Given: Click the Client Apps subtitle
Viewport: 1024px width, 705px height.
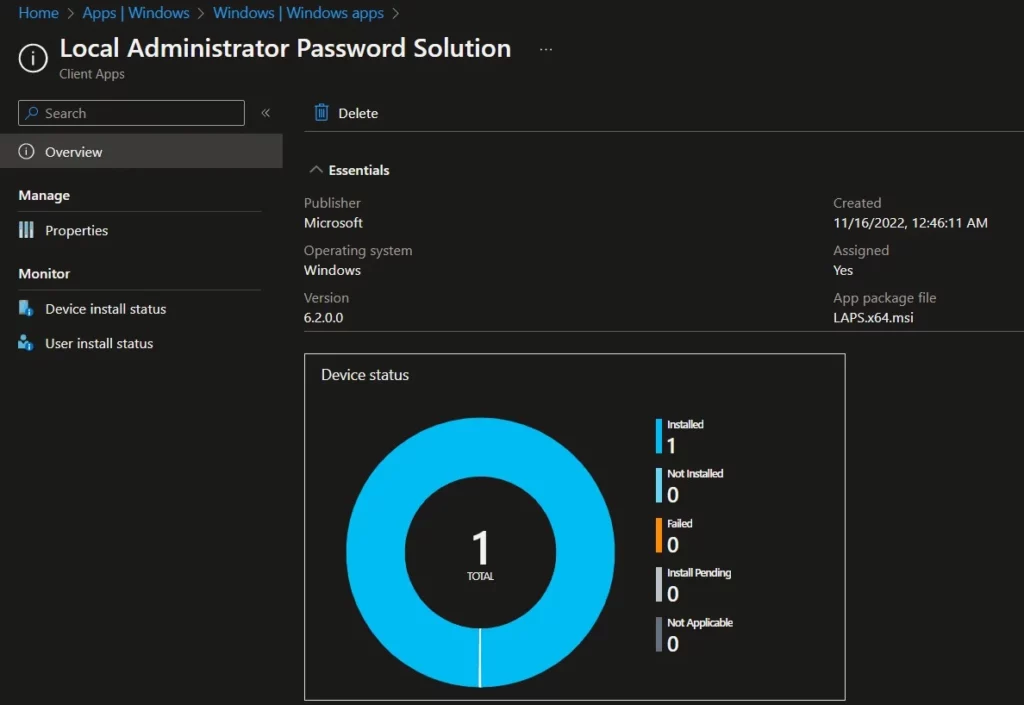Looking at the screenshot, I should pyautogui.click(x=91, y=74).
